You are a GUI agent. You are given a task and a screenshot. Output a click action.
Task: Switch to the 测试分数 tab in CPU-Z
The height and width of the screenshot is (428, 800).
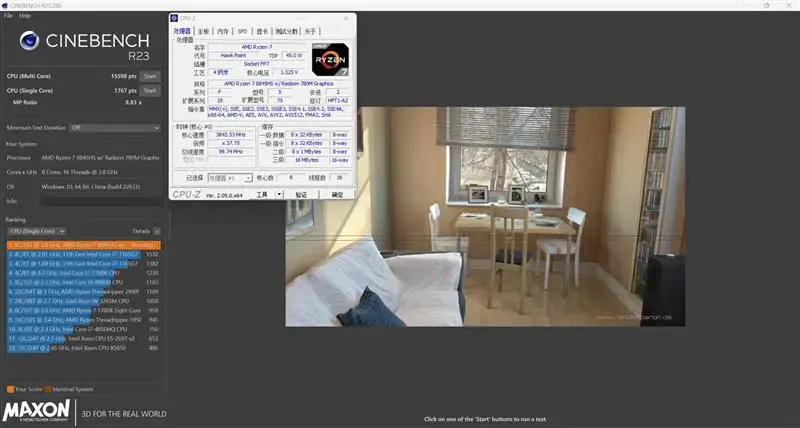pyautogui.click(x=287, y=32)
